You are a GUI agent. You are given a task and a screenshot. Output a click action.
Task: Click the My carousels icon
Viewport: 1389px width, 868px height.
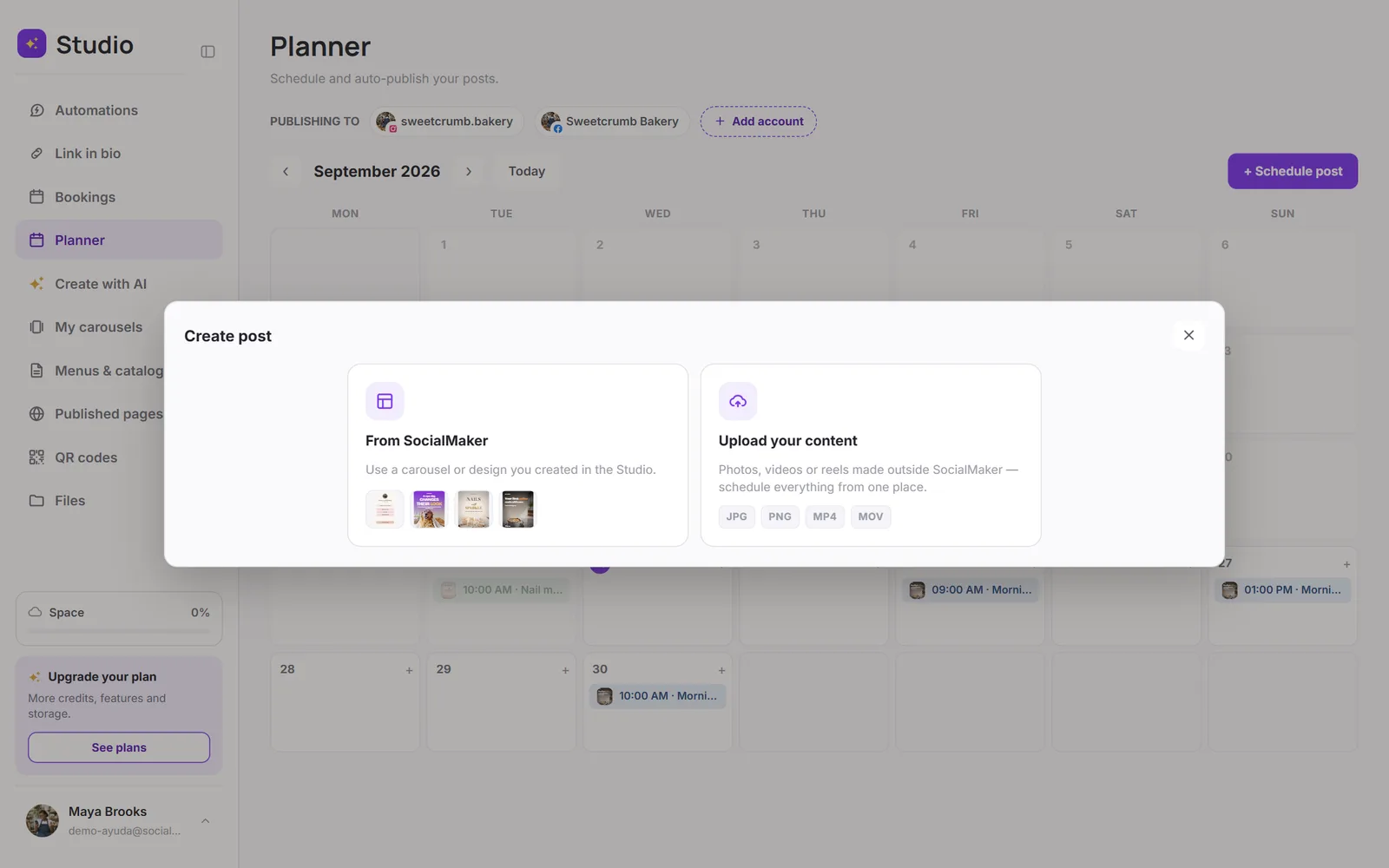(36, 327)
